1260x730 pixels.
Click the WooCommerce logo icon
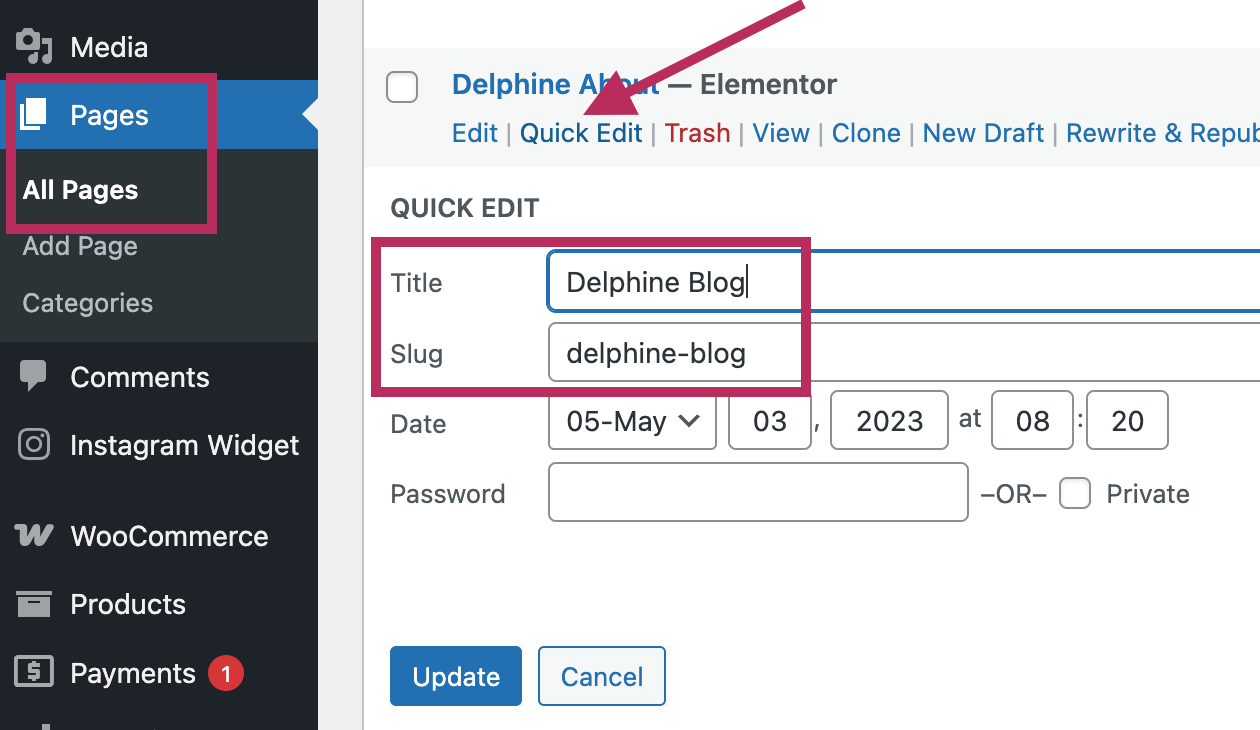[x=34, y=536]
